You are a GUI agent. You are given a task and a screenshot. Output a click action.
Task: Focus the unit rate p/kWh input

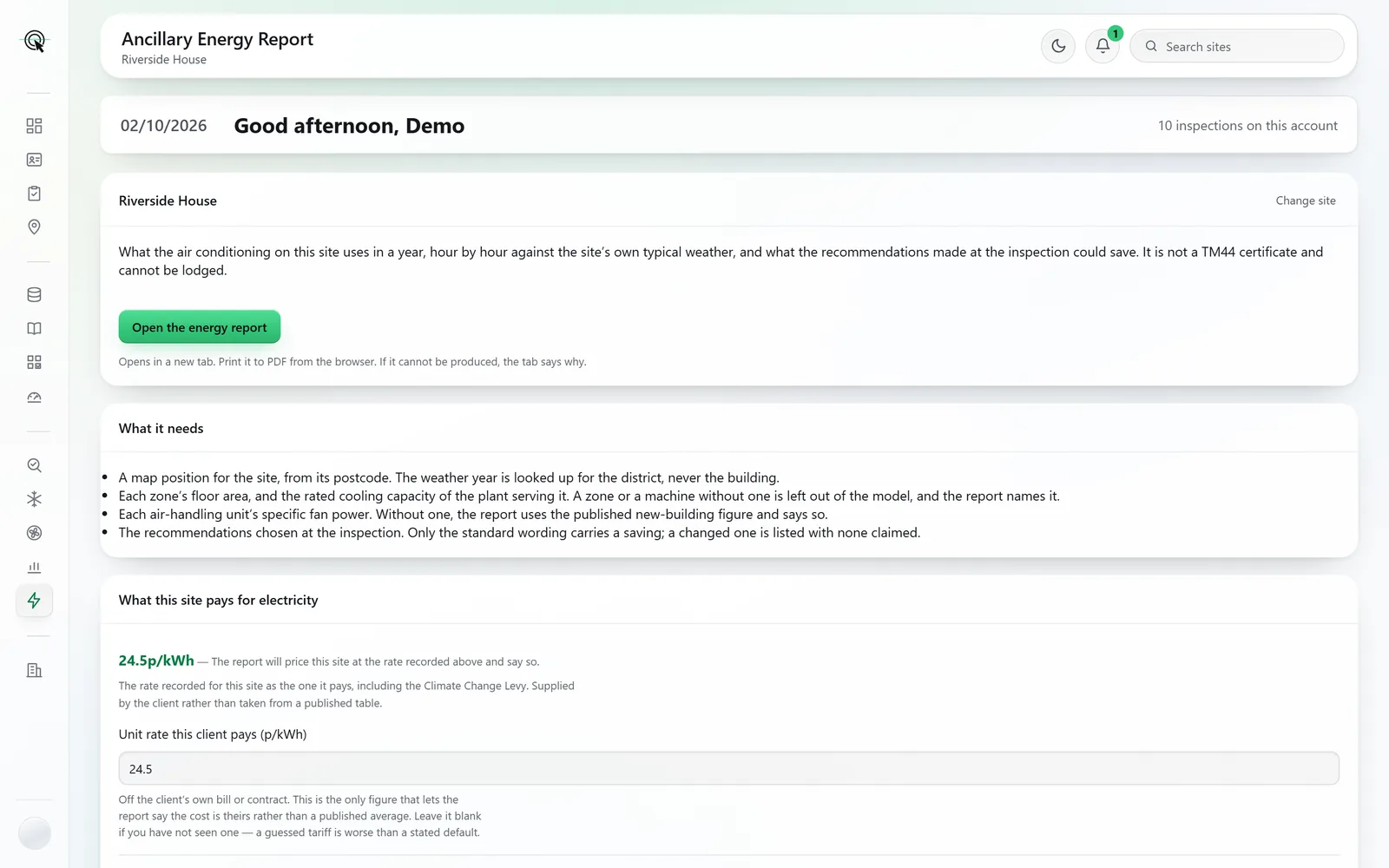click(x=728, y=768)
